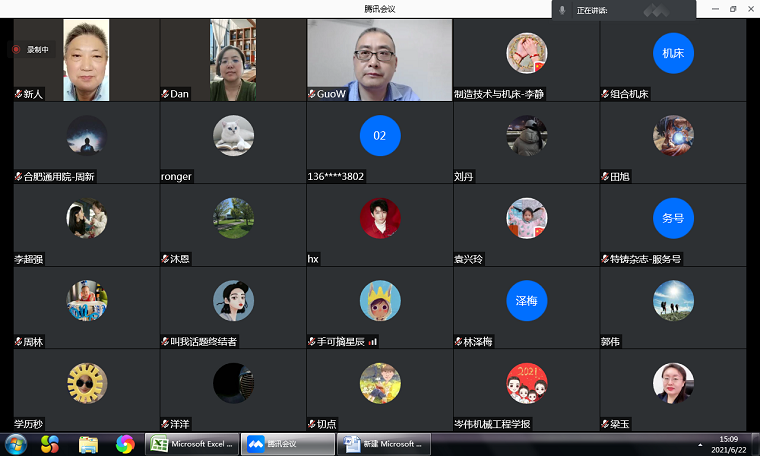Screen dimensions: 760x456
Task: Click the colorful pinwheel taskbar icon
Action: [125, 443]
